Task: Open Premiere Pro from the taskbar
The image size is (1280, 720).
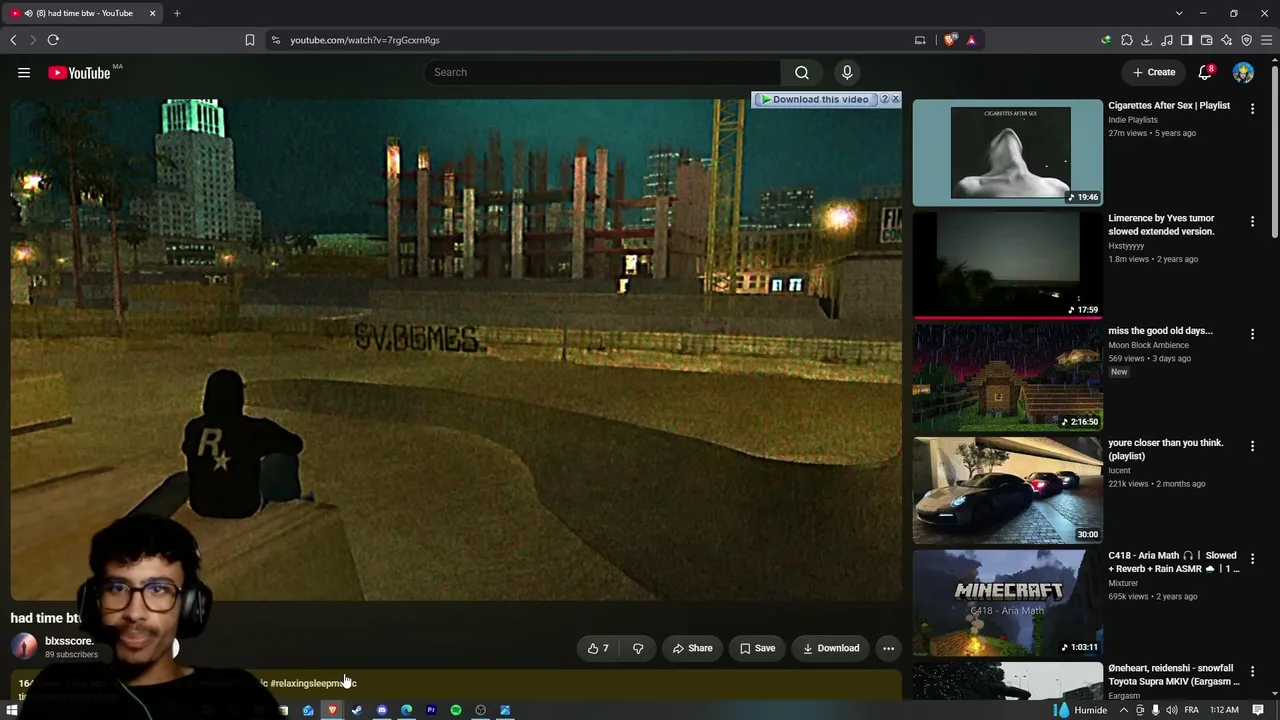Action: [x=431, y=710]
